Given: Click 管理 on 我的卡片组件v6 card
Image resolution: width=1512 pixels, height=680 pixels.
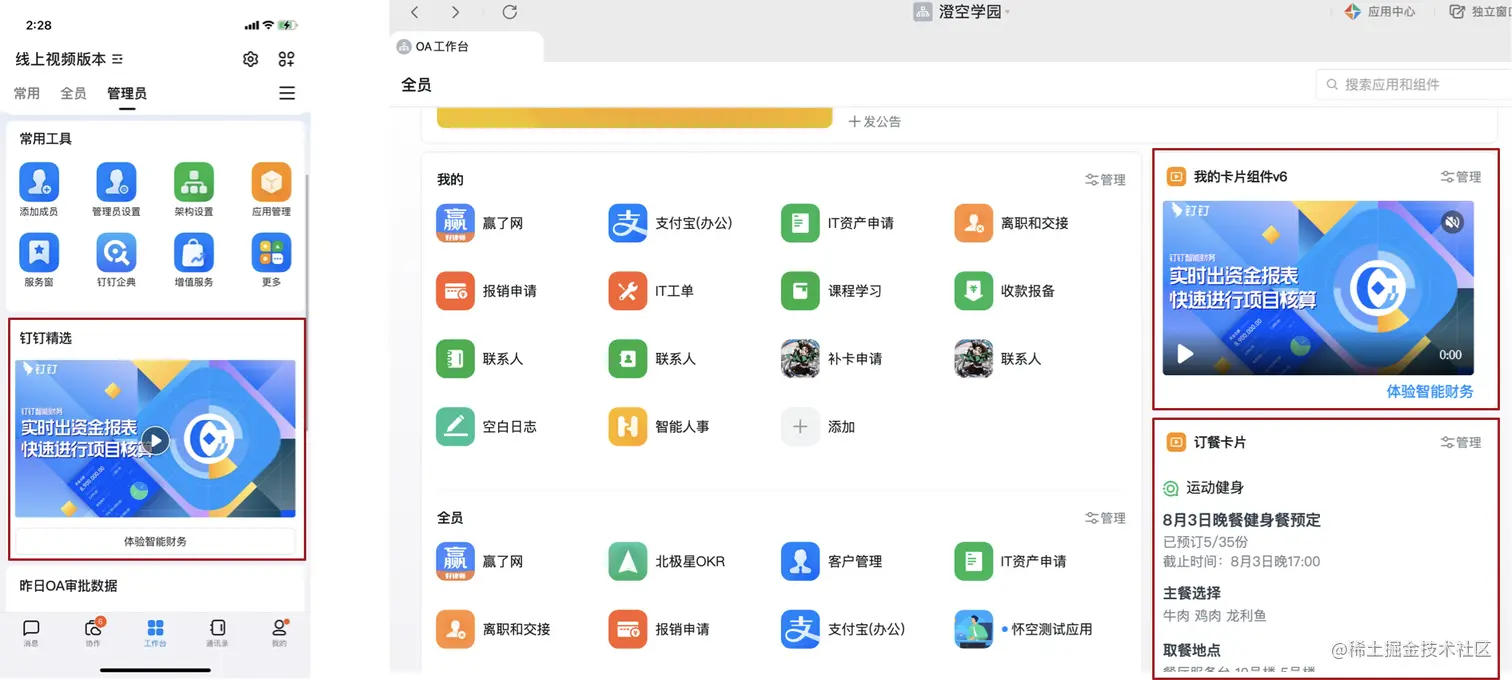Looking at the screenshot, I should [x=1461, y=177].
